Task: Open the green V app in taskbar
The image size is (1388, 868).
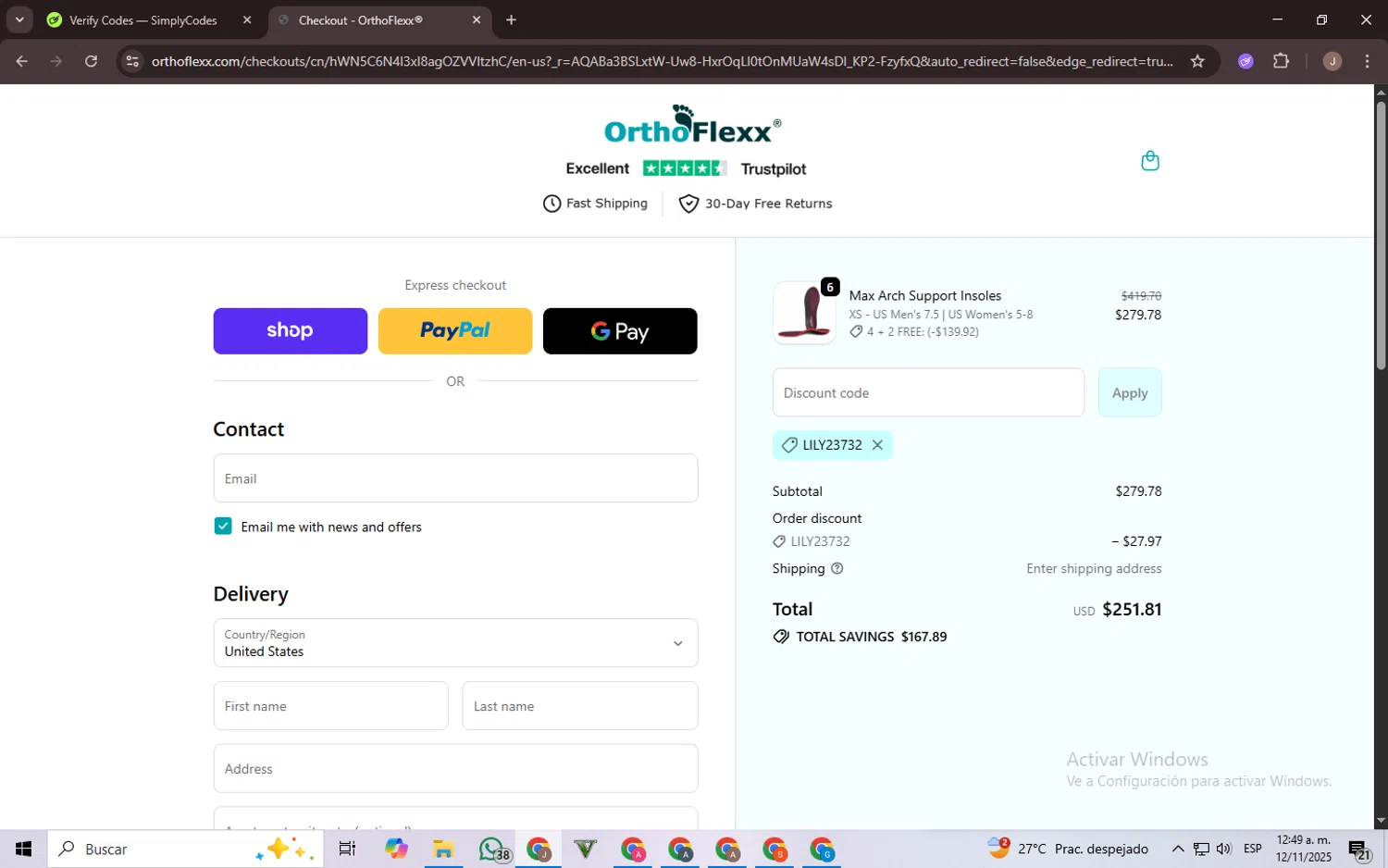Action: click(x=585, y=849)
